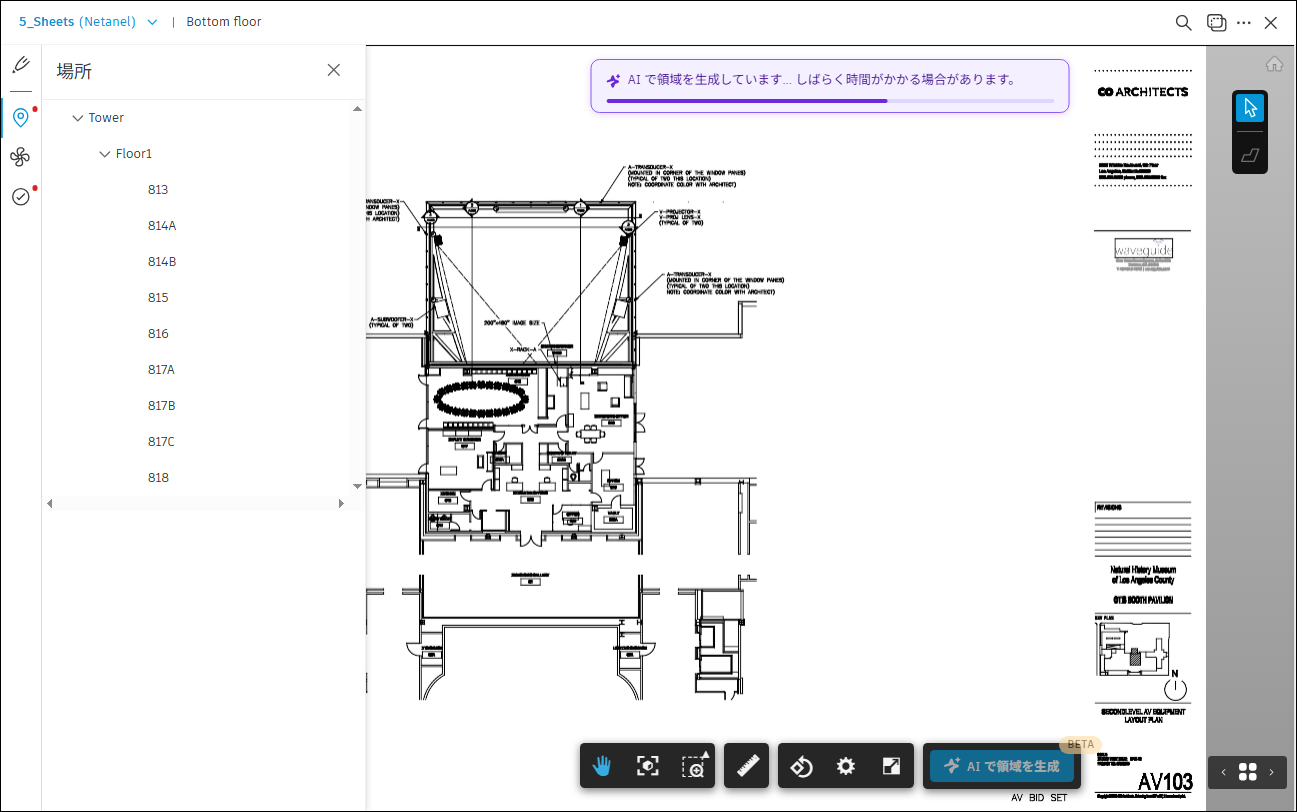This screenshot has height=812, width=1297.
Task: Click the tree scroll down arrow
Action: 357,486
